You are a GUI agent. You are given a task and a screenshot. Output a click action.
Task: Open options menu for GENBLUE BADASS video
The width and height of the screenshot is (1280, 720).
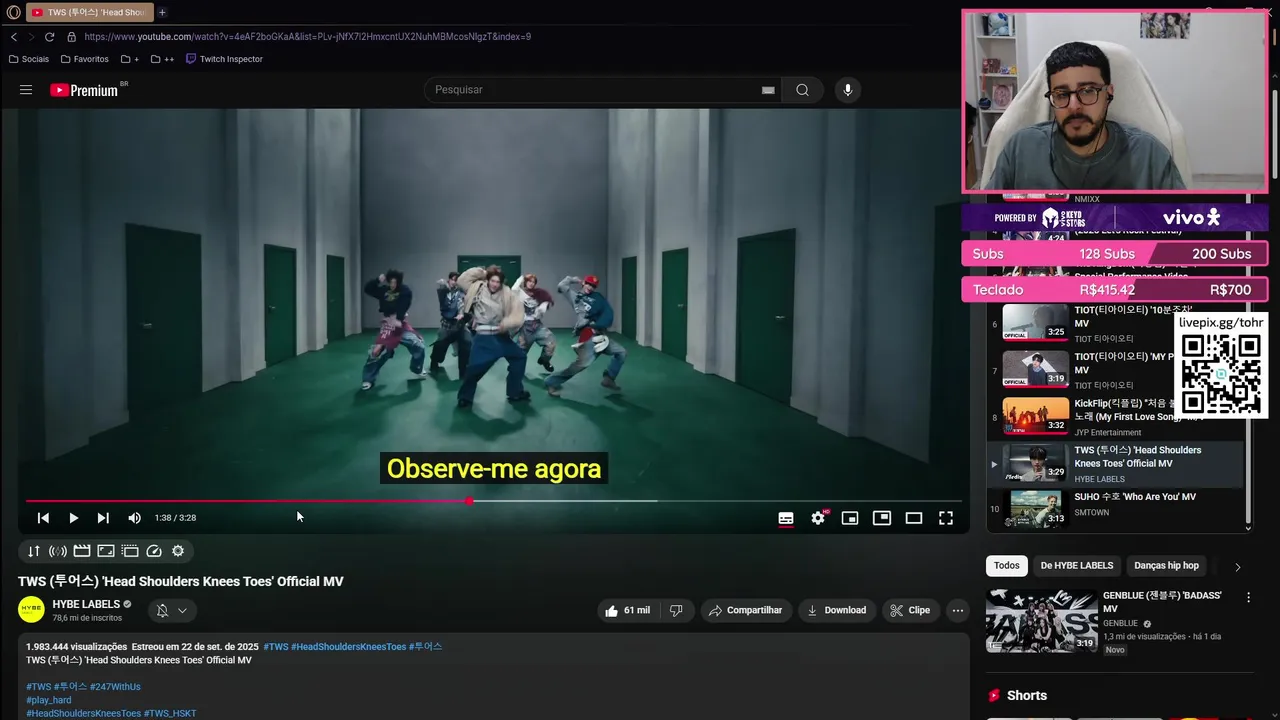click(x=1248, y=597)
